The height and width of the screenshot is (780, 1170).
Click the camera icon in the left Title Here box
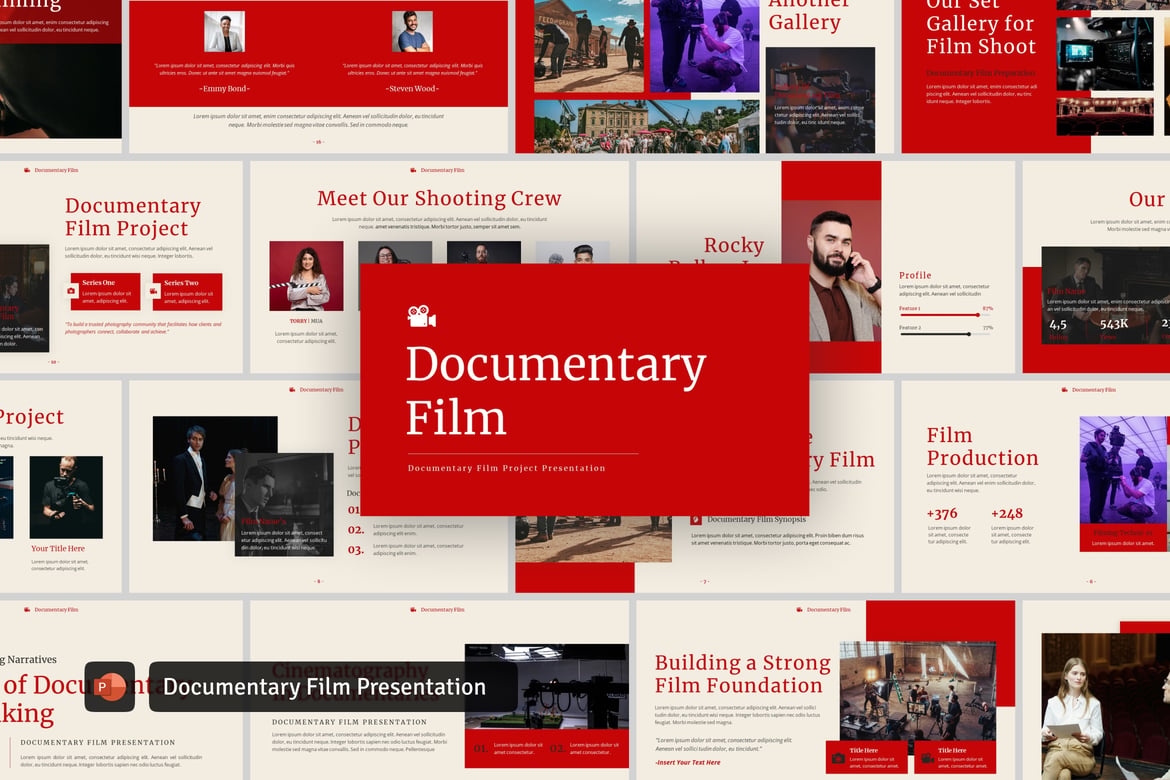point(838,758)
